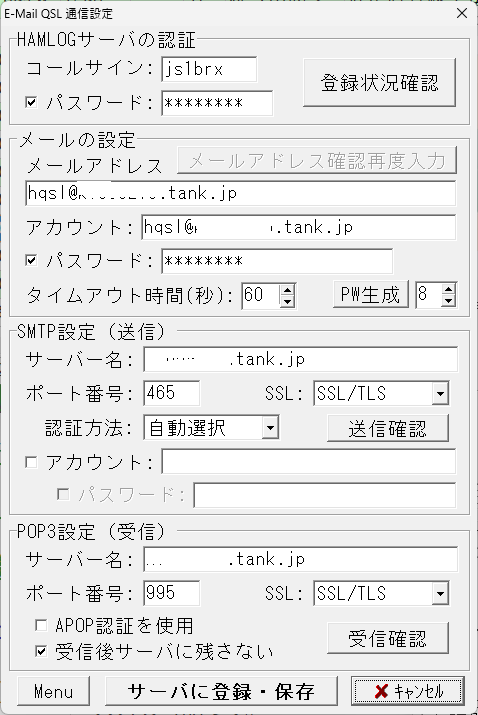Screen dimensions: 478x715
Task: Click サーバに登録・保存 button
Action: coord(221,691)
